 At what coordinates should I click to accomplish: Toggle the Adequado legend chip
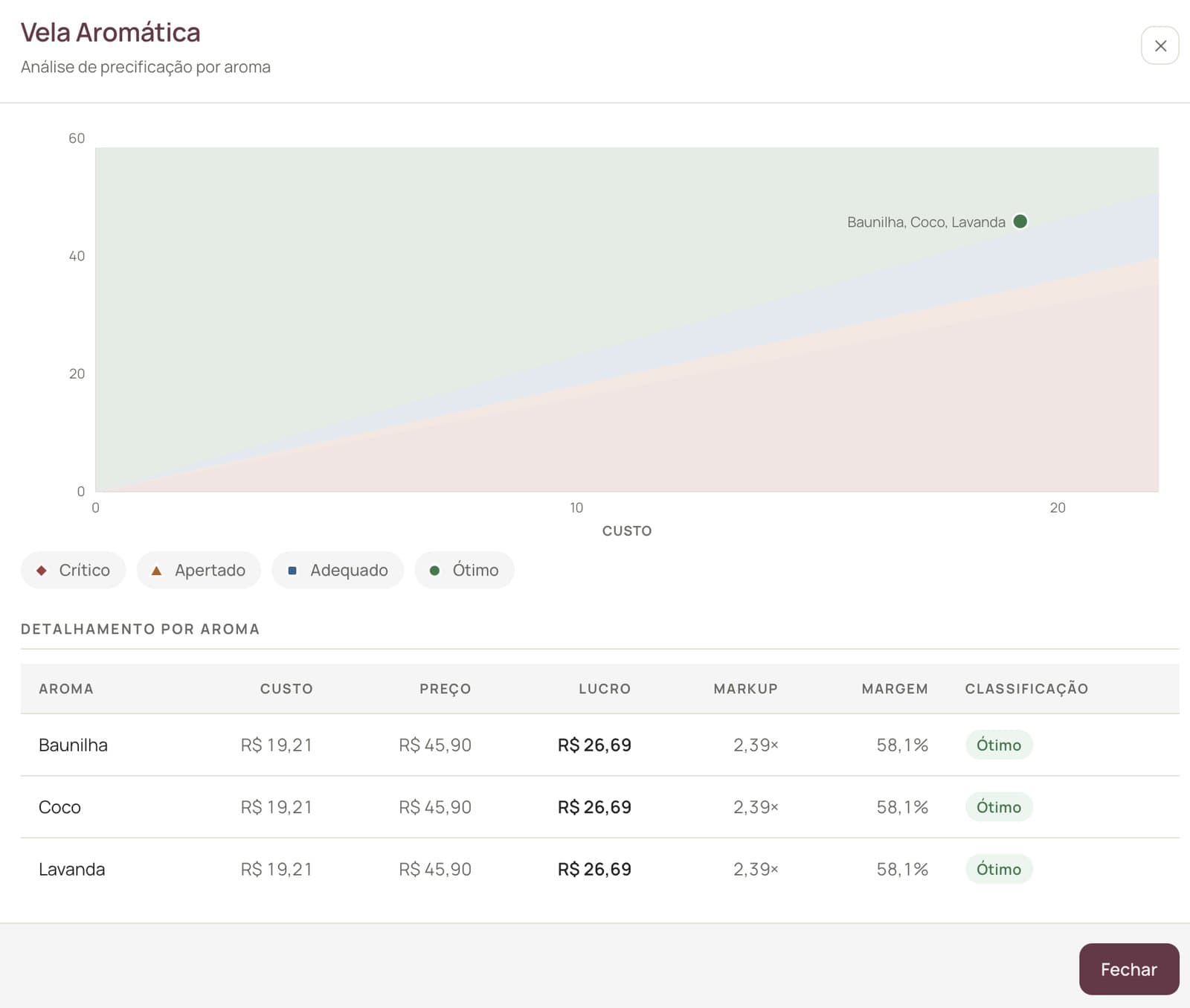(338, 570)
